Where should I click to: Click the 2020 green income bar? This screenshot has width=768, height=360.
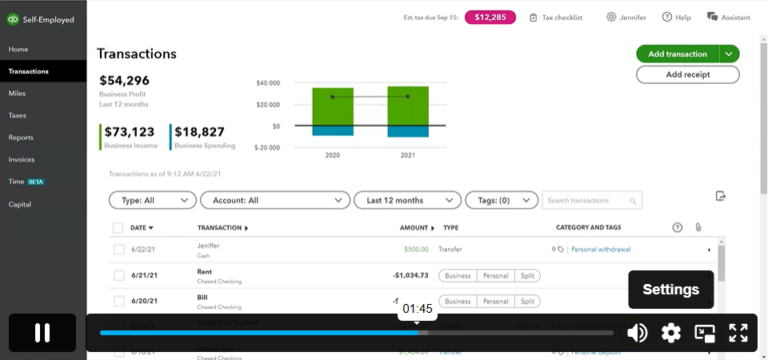[333, 106]
